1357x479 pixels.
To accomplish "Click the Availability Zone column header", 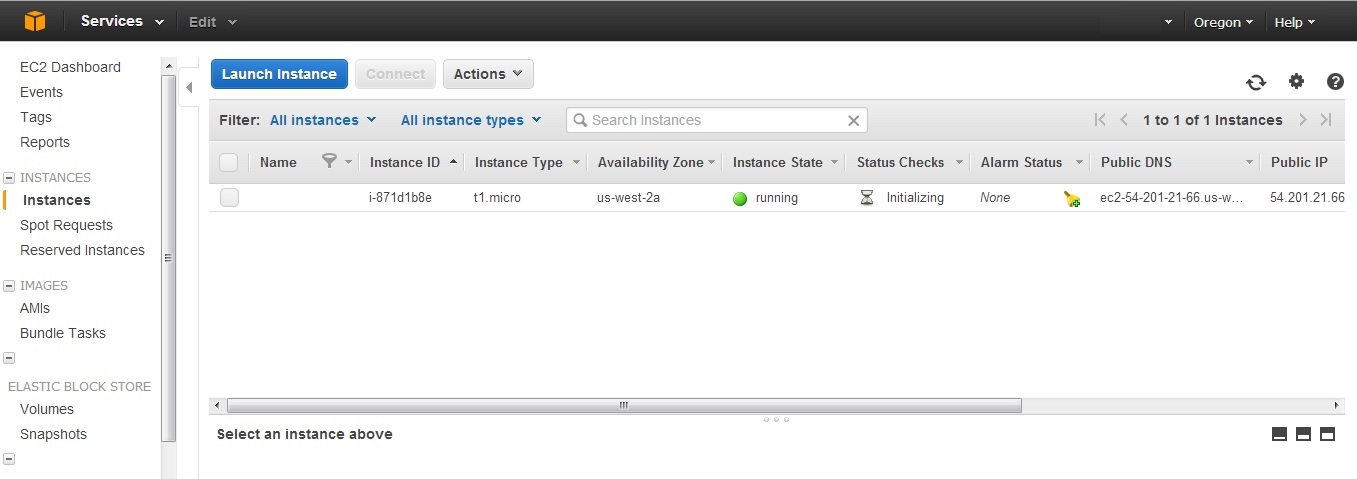I will (x=651, y=162).
